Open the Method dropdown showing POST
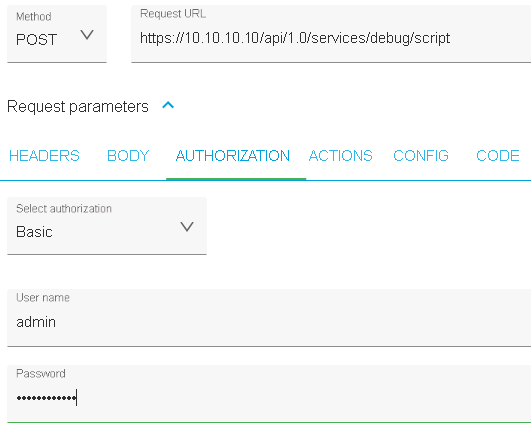531x435 pixels. (57, 34)
